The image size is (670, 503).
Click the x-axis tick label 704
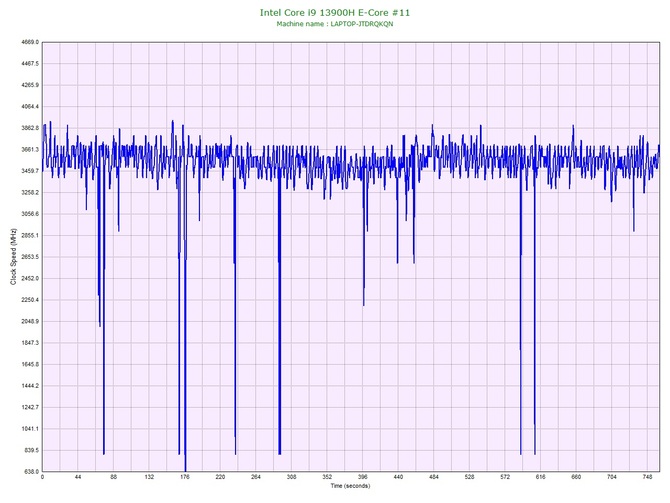point(611,477)
